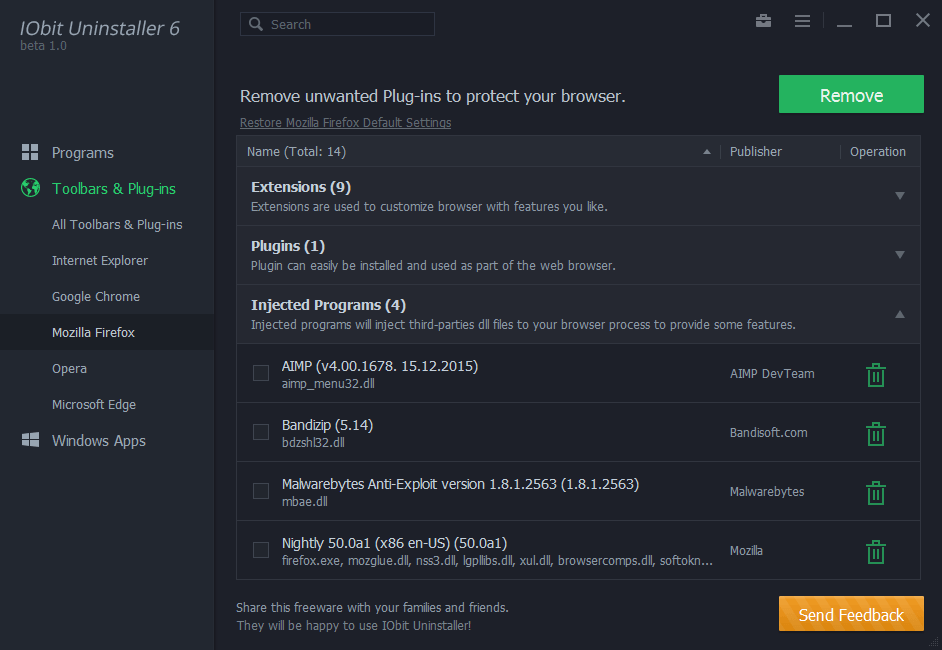Click the AIMP (v4.00.1678. 15.12.2015) entry name
The image size is (942, 650).
coord(380,366)
